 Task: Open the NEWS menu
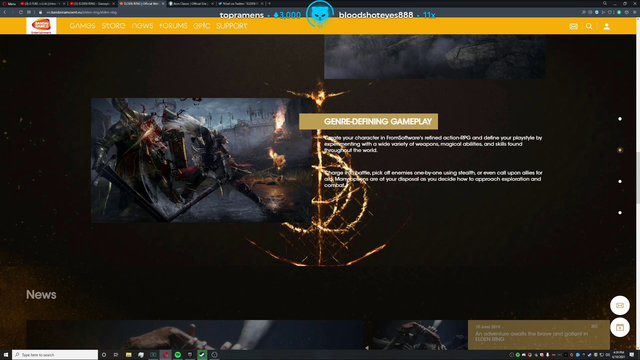142,26
